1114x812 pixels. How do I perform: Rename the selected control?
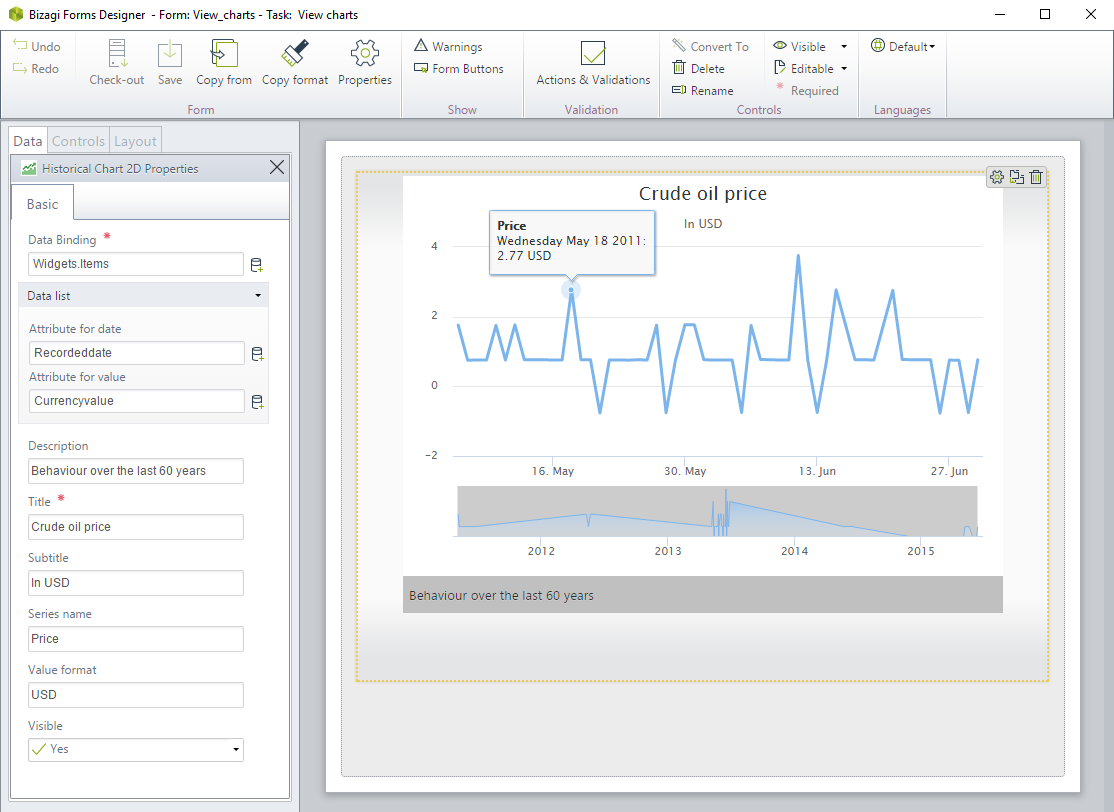click(x=703, y=90)
